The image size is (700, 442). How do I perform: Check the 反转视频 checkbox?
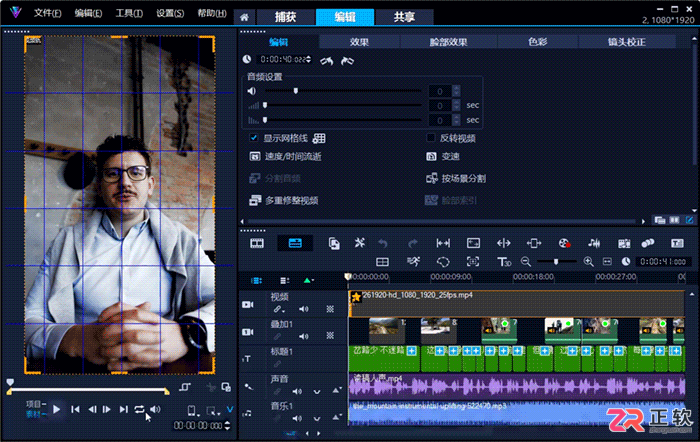point(431,138)
